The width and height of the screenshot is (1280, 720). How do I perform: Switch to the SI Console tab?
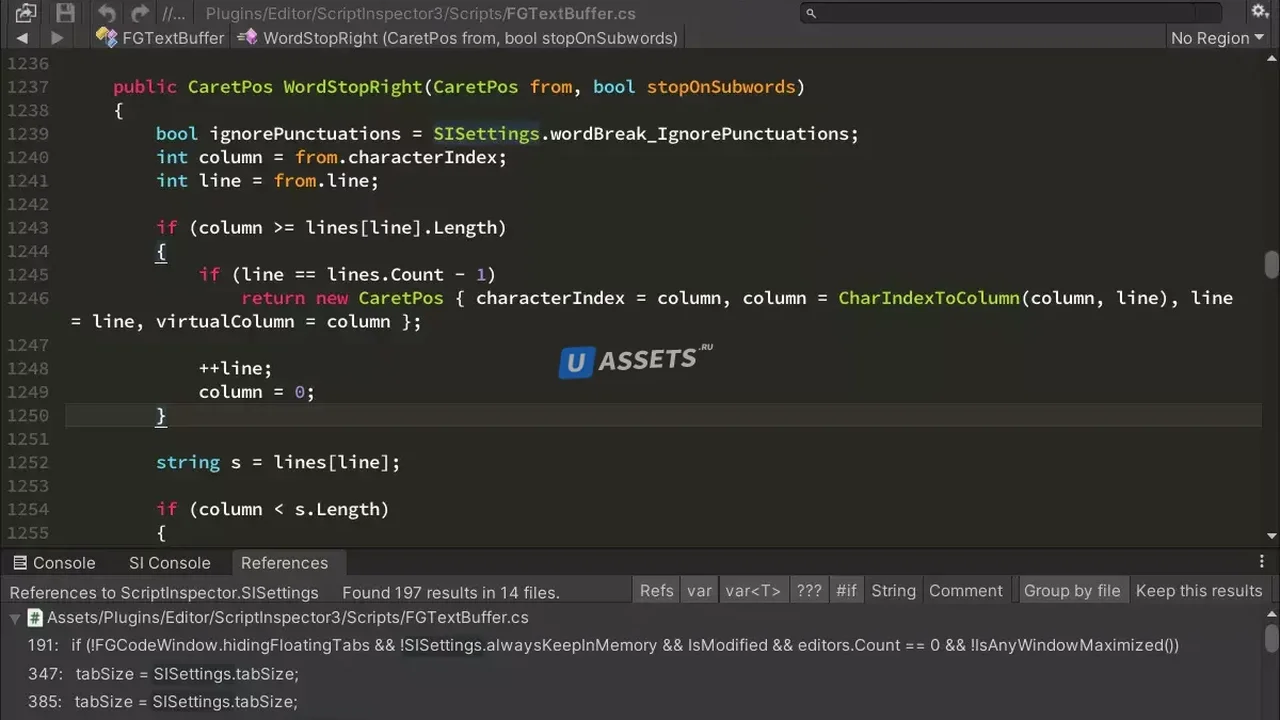[170, 563]
